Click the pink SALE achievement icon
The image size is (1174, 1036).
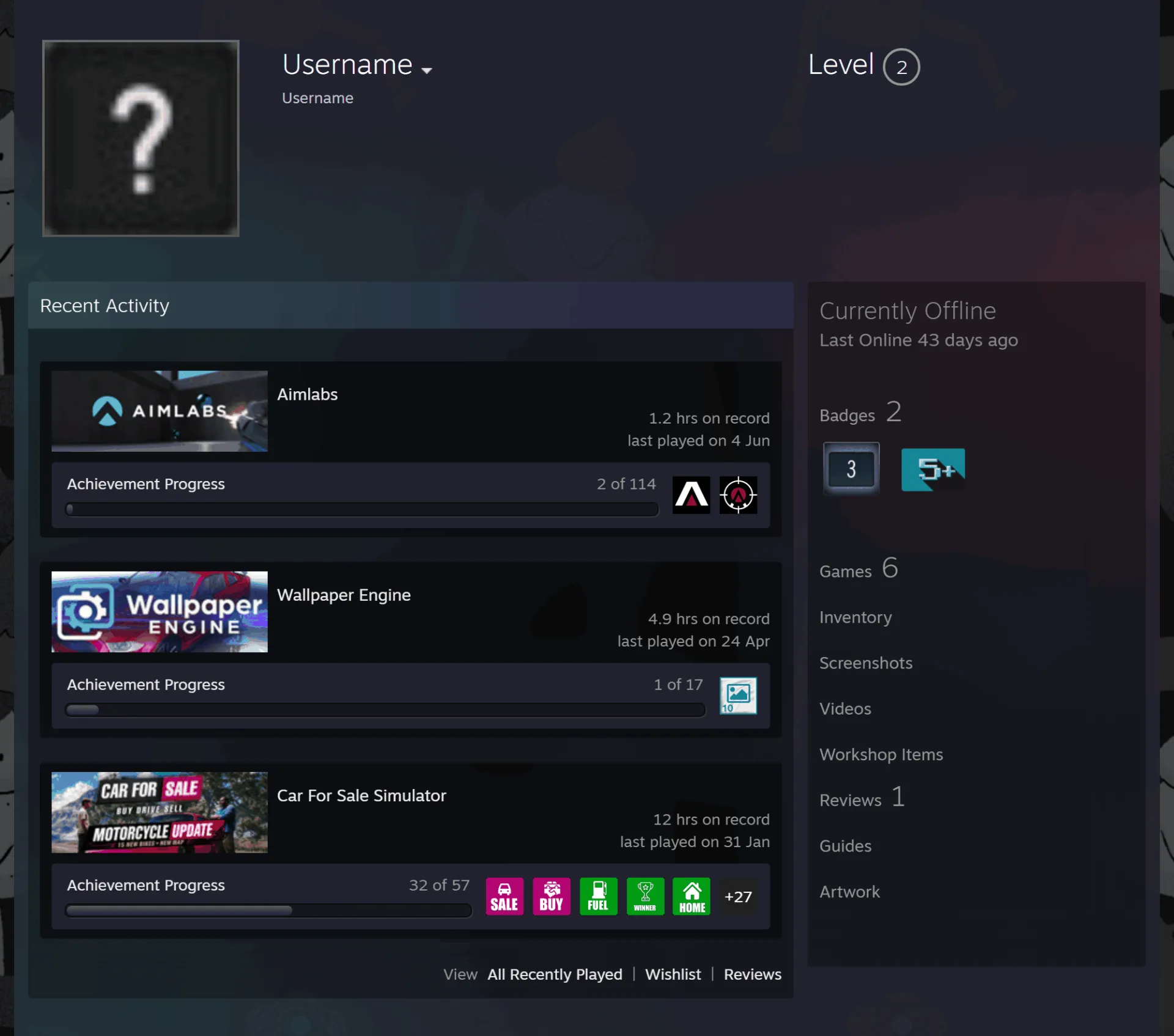504,896
